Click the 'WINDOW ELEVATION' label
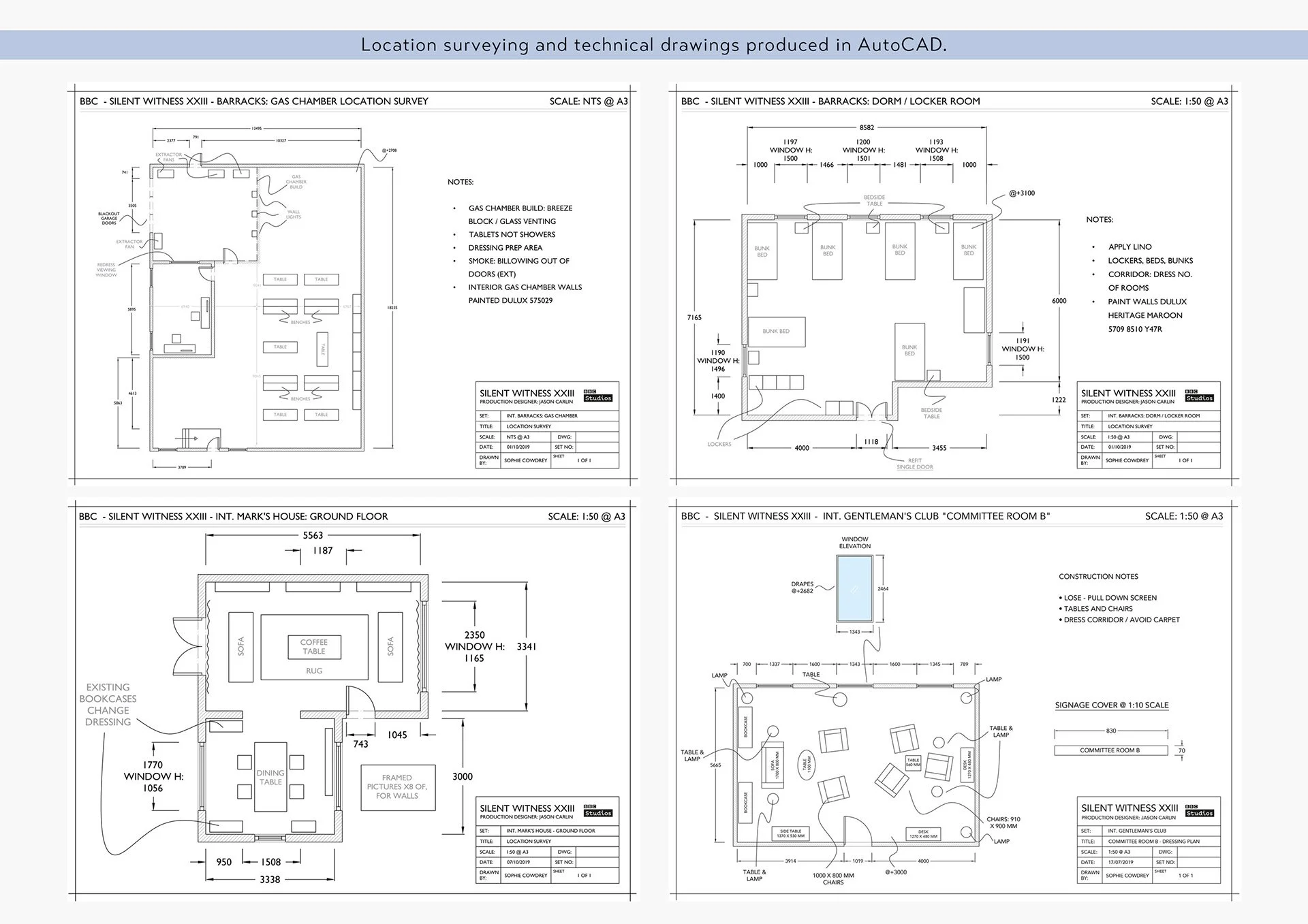Image resolution: width=1308 pixels, height=924 pixels. point(855,543)
